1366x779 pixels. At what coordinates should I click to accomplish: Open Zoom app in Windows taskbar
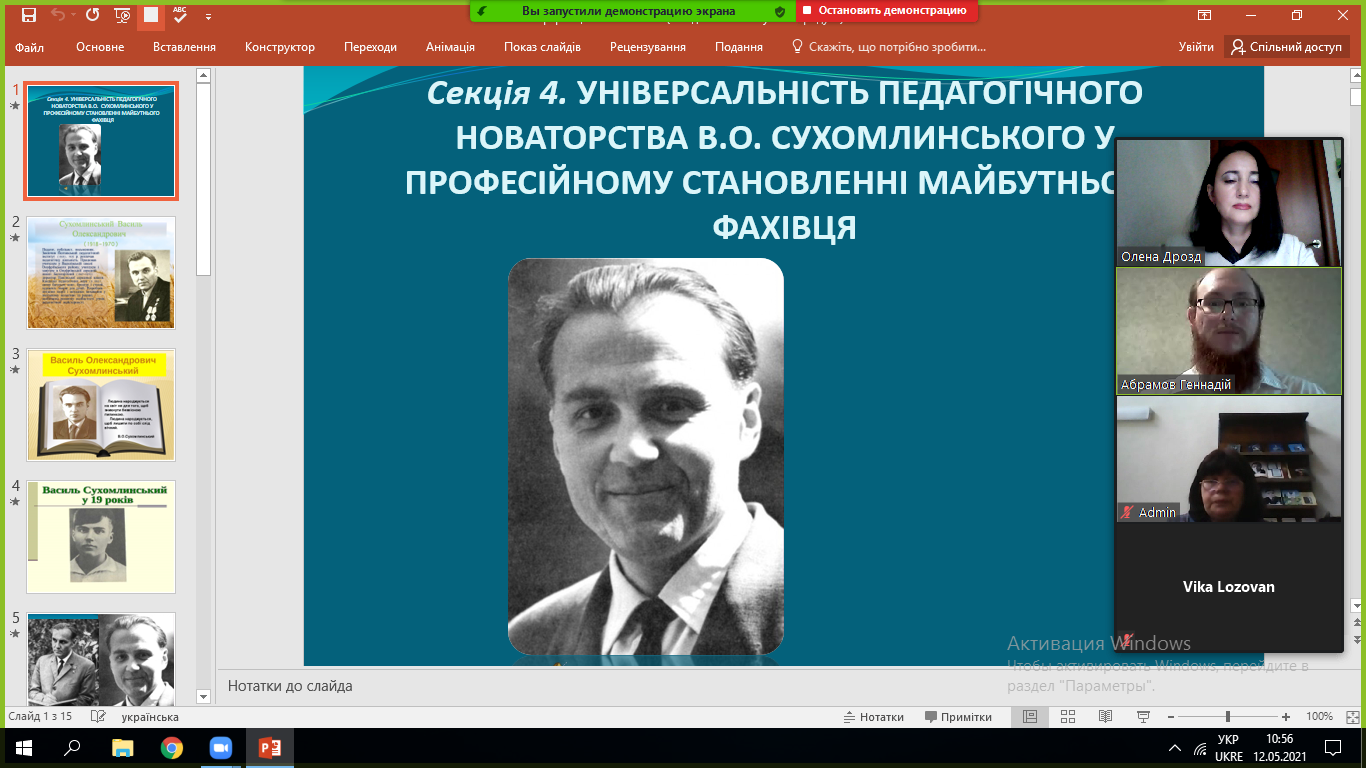pyautogui.click(x=220, y=748)
